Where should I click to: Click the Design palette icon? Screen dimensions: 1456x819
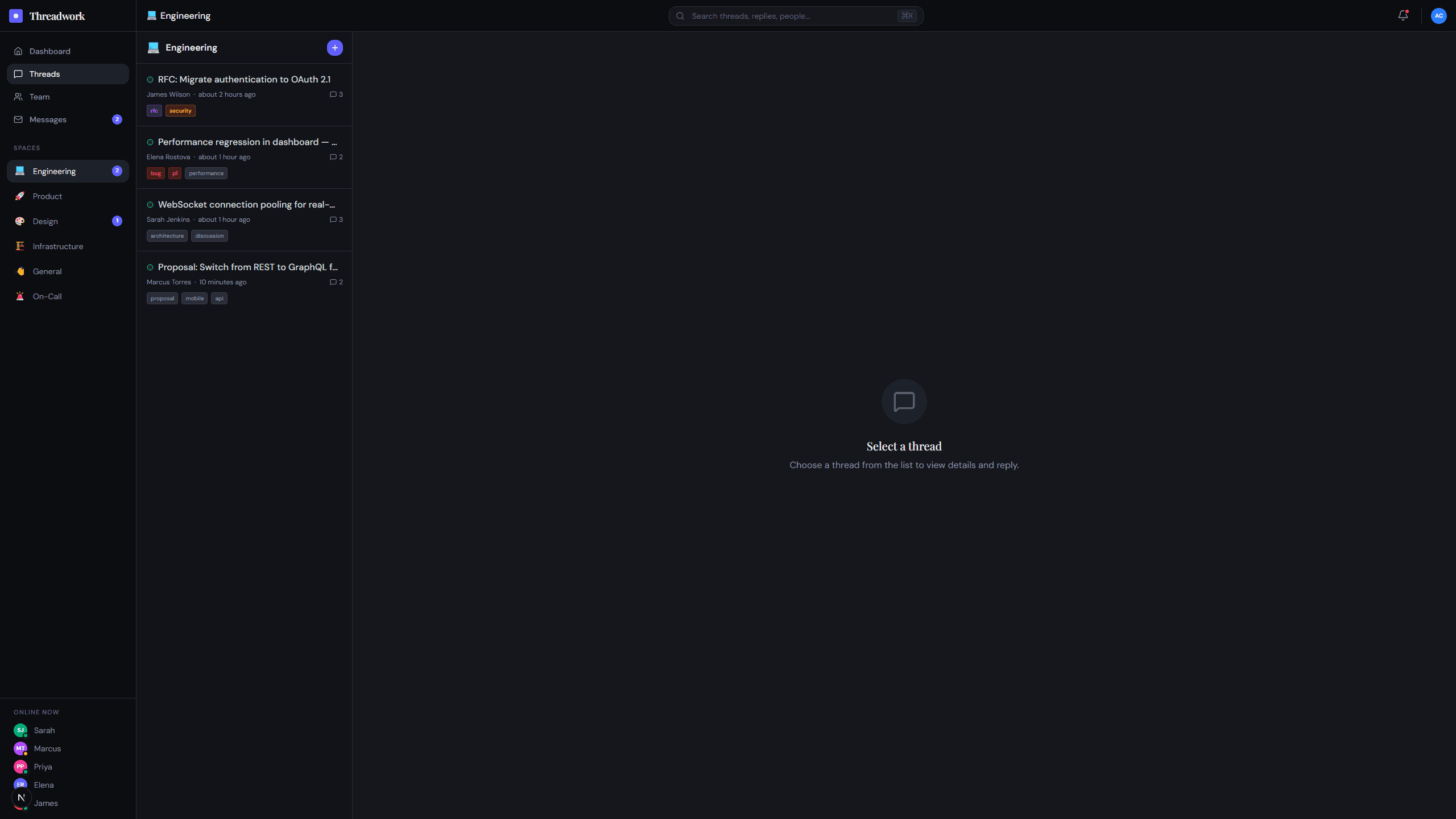click(20, 221)
